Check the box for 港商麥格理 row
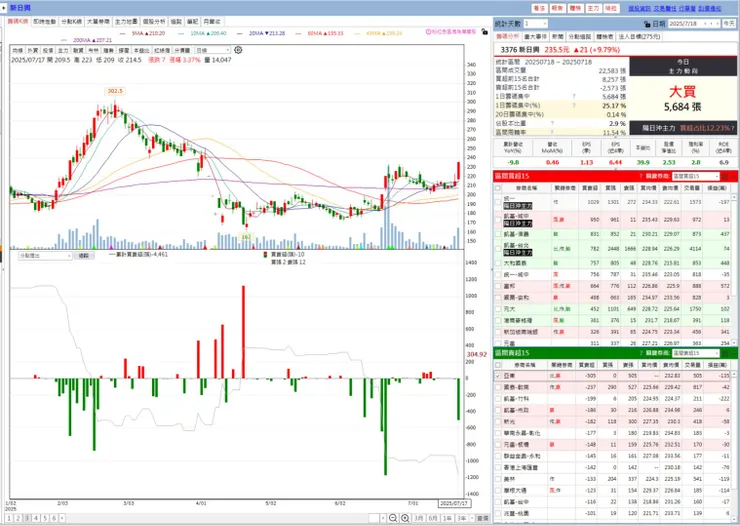This screenshot has height=526, width=740. pos(498,320)
